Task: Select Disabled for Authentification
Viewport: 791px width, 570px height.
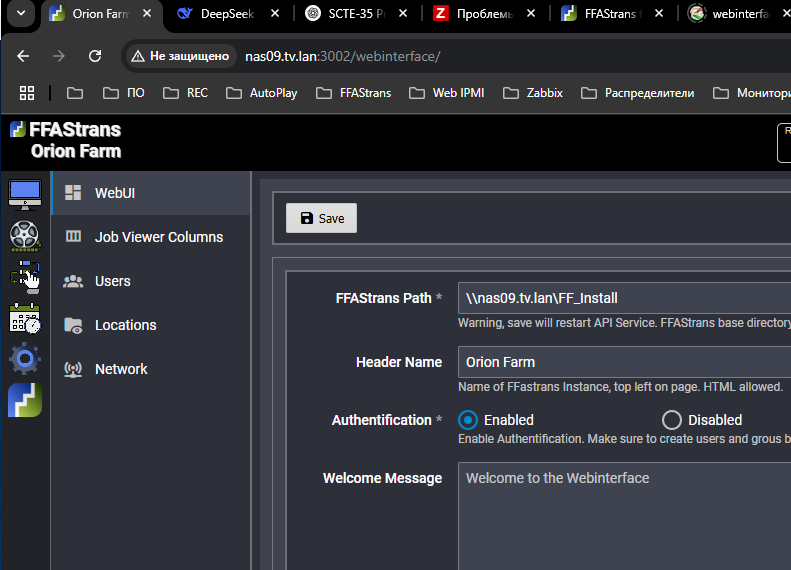Action: tap(671, 420)
